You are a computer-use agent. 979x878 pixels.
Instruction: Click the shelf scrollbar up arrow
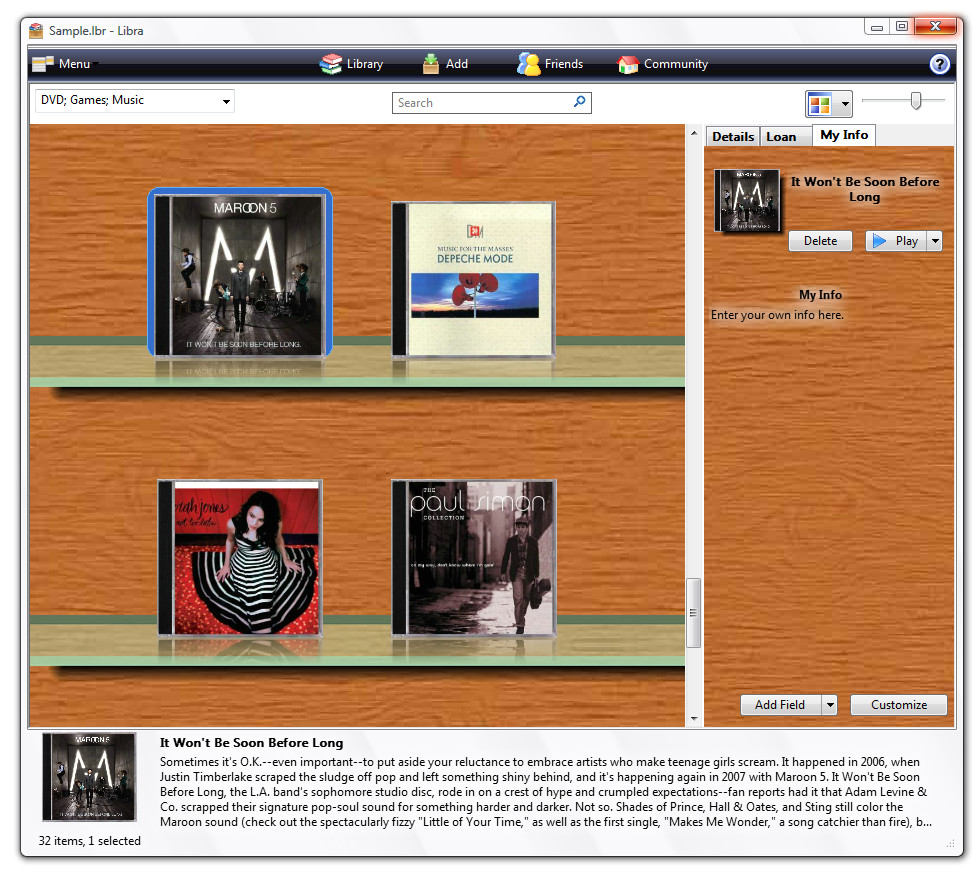pos(694,133)
